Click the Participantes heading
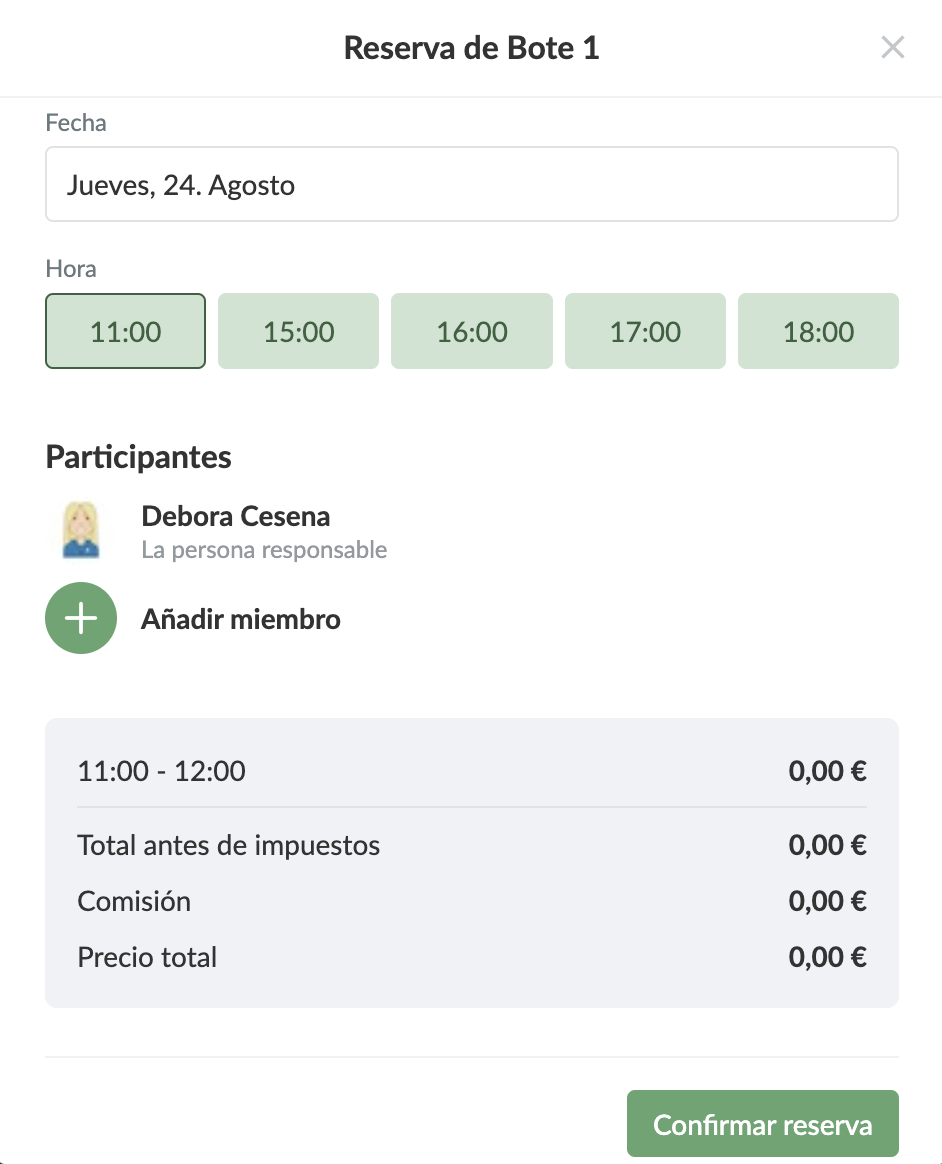Image resolution: width=942 pixels, height=1164 pixels. (x=138, y=457)
